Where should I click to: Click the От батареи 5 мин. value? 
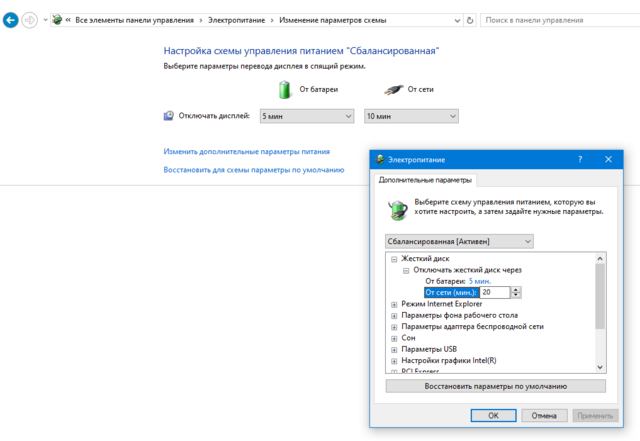pos(479,281)
